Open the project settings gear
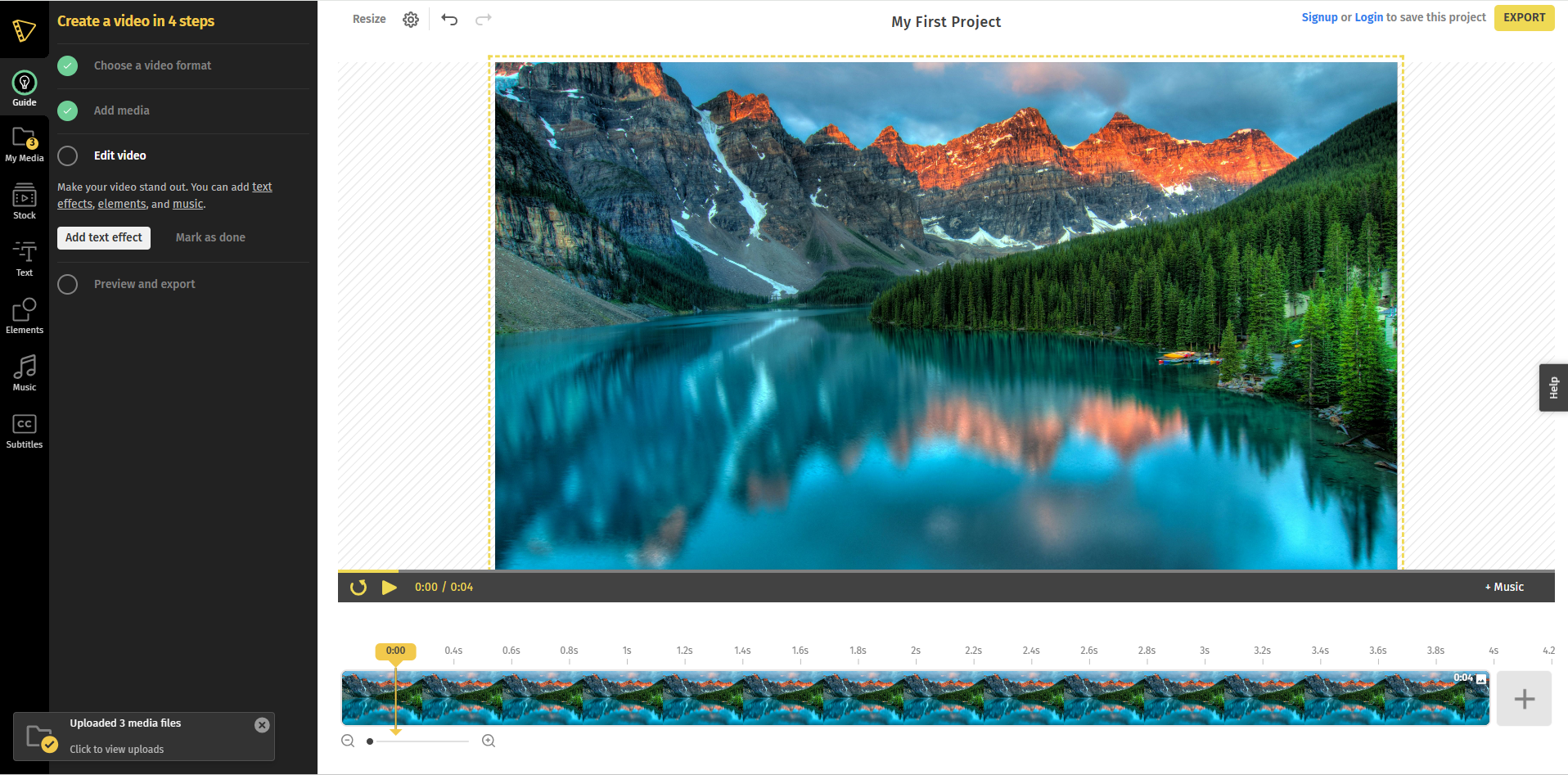 coord(410,18)
